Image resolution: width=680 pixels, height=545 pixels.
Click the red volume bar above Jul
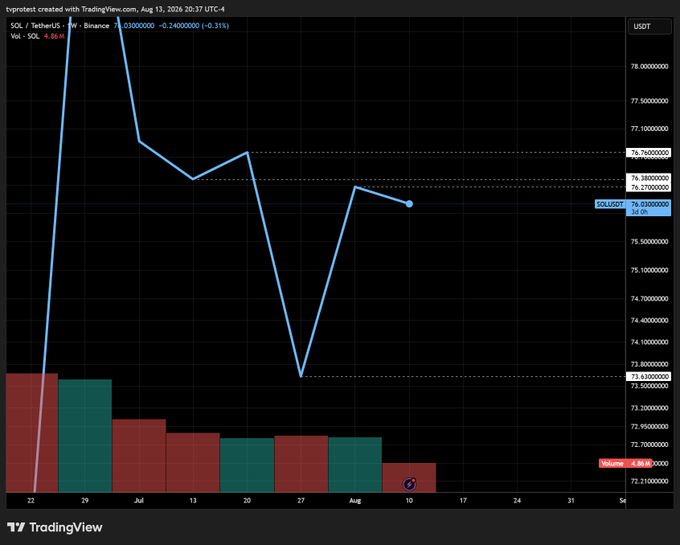pos(139,456)
